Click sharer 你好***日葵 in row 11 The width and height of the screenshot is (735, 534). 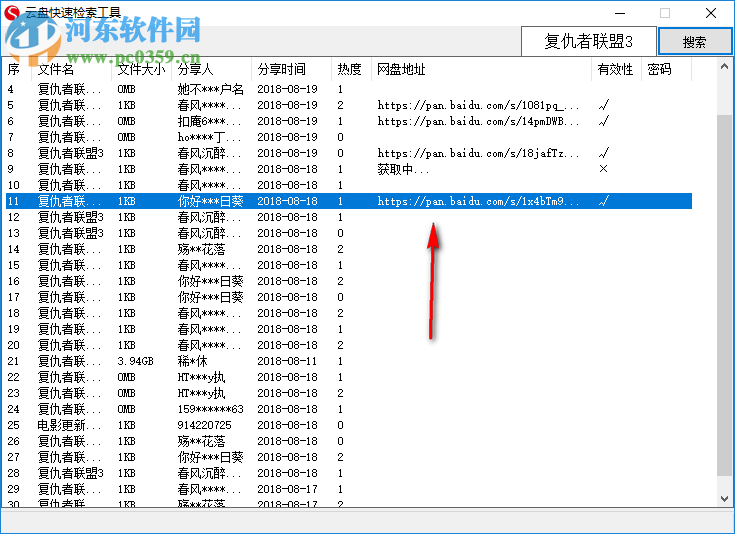210,201
